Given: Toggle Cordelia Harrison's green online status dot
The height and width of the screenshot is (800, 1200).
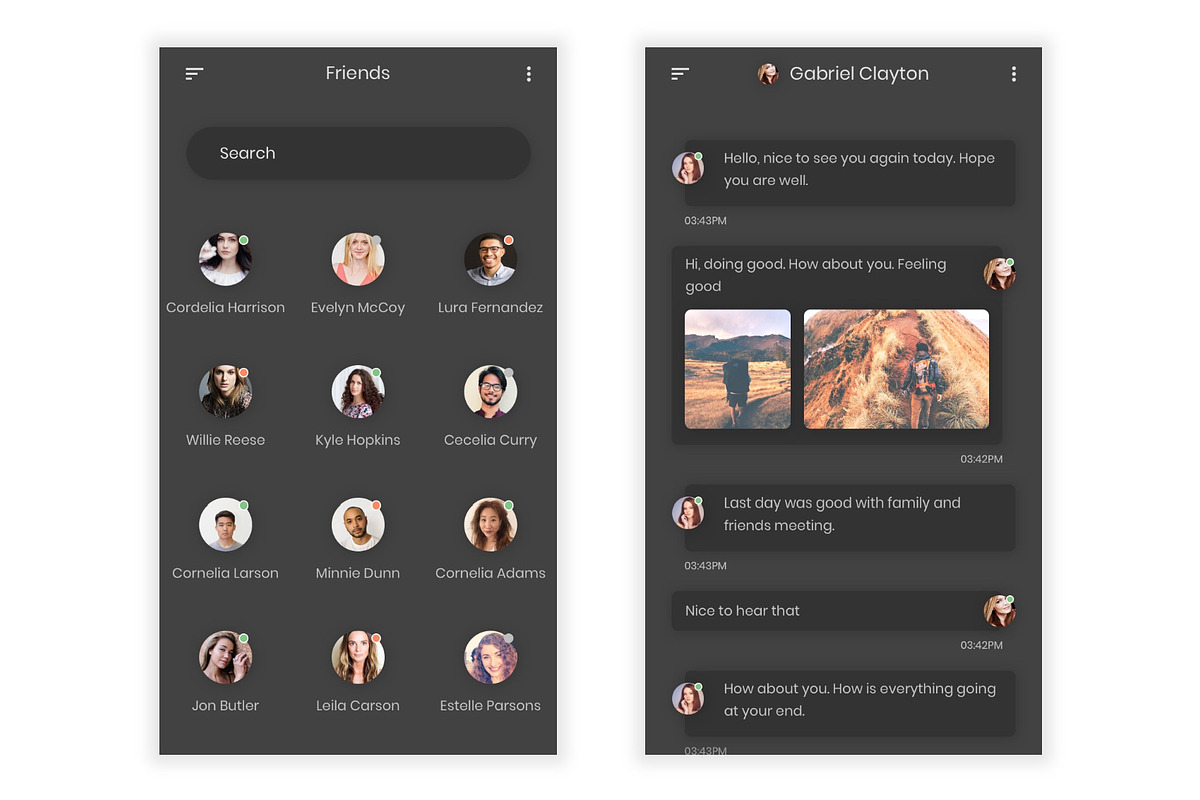Looking at the screenshot, I should click(243, 239).
